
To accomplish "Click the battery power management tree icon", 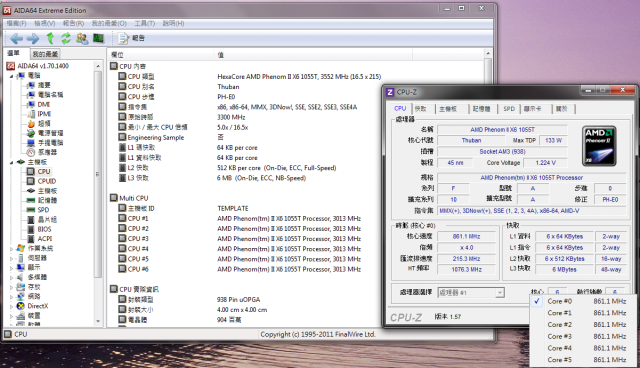I will [x=31, y=133].
